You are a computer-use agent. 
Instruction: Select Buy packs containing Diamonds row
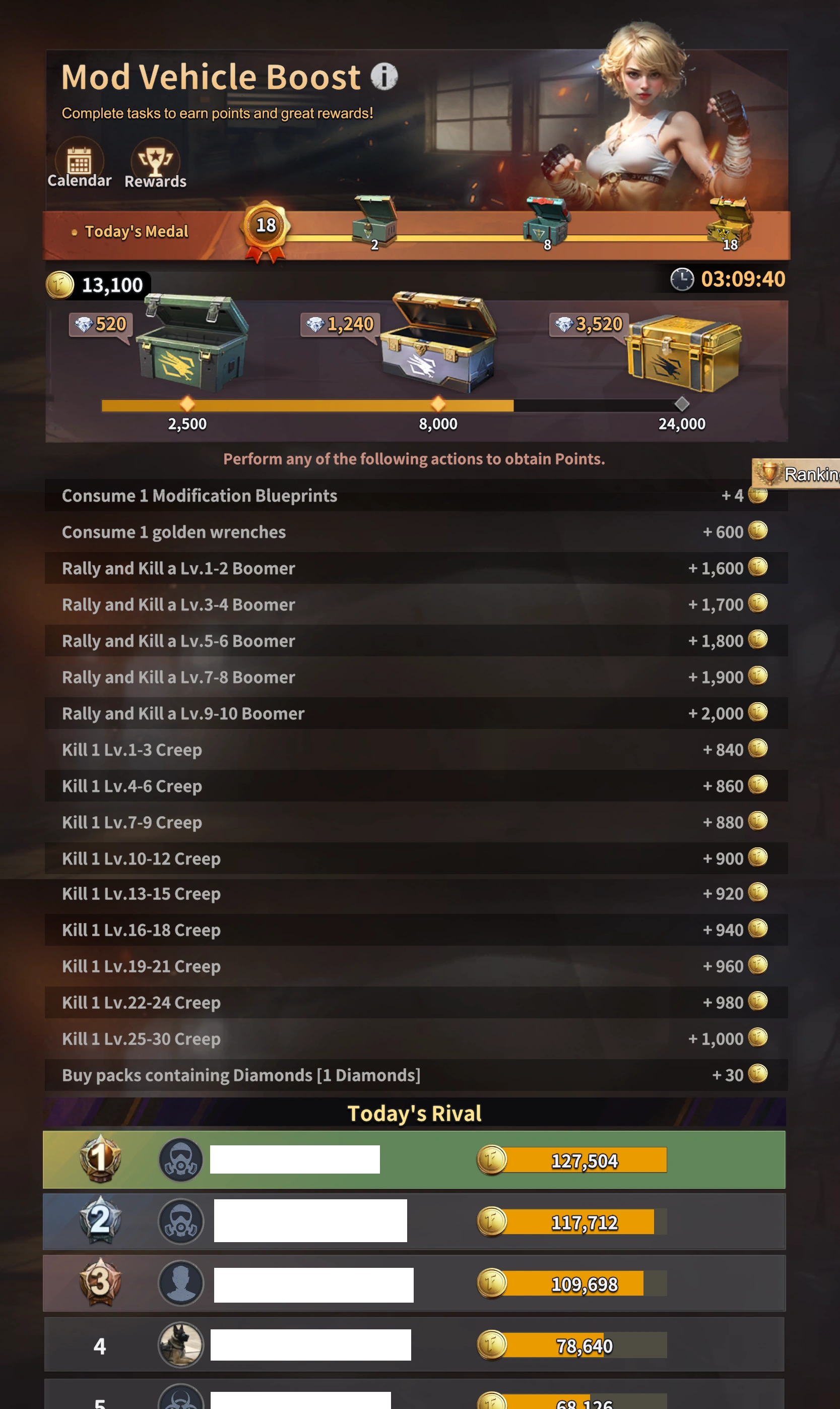(416, 1075)
